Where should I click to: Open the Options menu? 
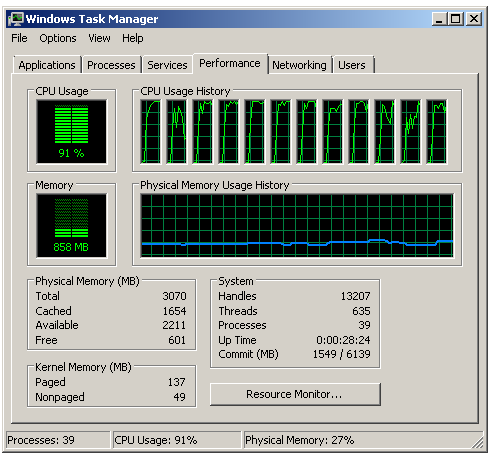(58, 38)
